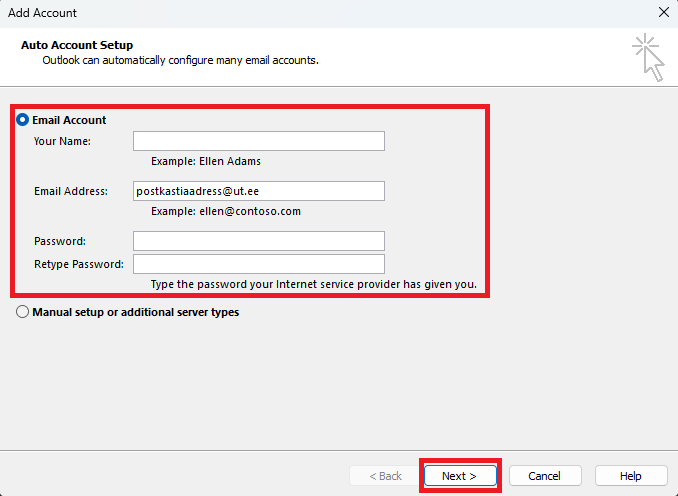This screenshot has height=496, width=678.
Task: Click the Retype Password input box
Action: [259, 264]
